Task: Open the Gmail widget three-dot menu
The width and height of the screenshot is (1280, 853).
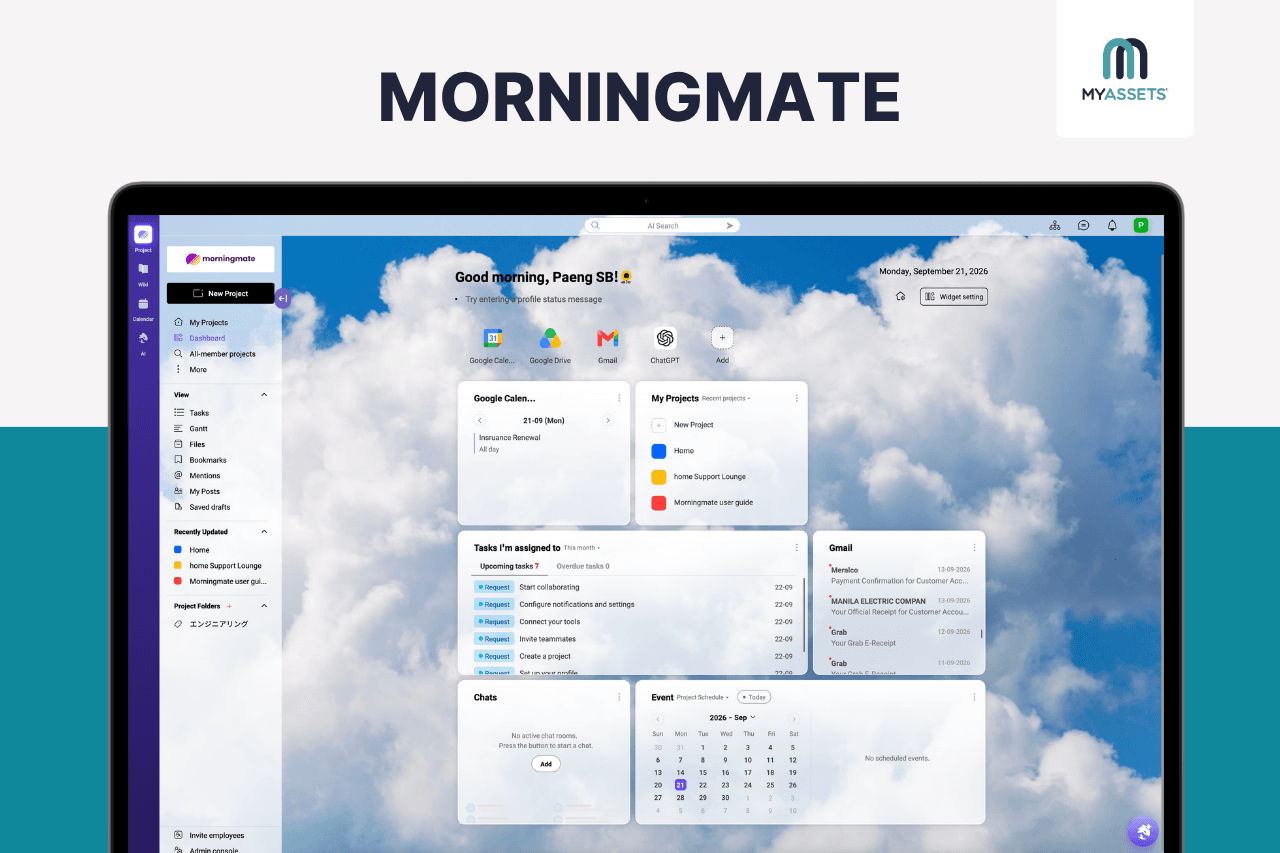Action: click(x=975, y=548)
